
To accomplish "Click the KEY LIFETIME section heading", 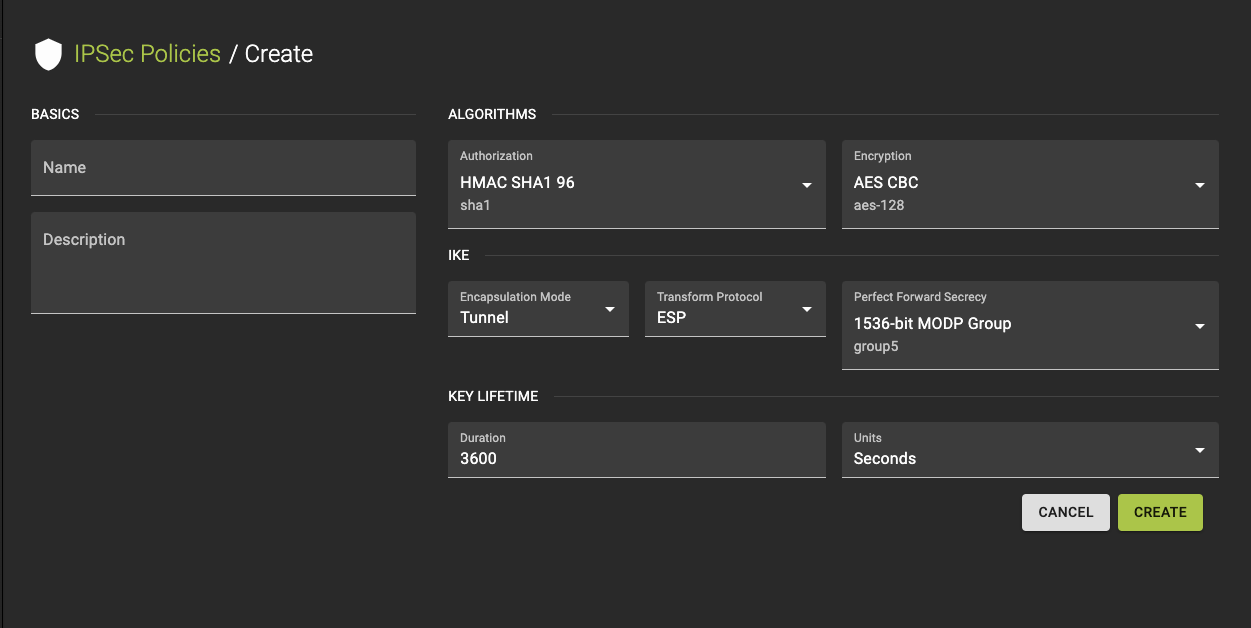I will tap(493, 396).
